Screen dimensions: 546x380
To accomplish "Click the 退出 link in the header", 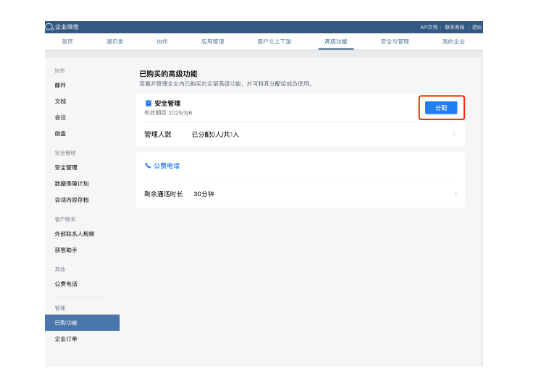I will (476, 27).
